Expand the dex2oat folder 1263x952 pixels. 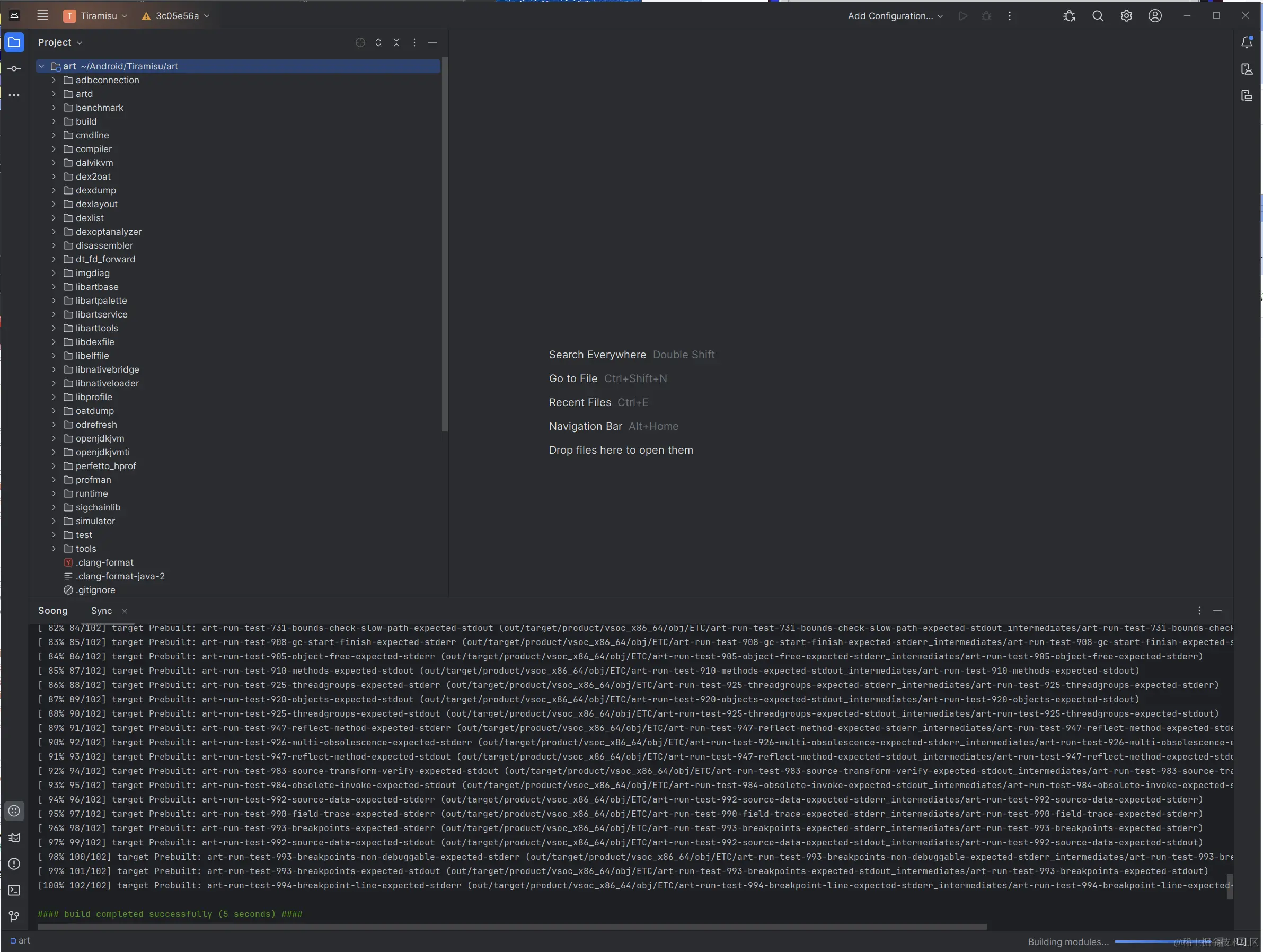coord(54,177)
